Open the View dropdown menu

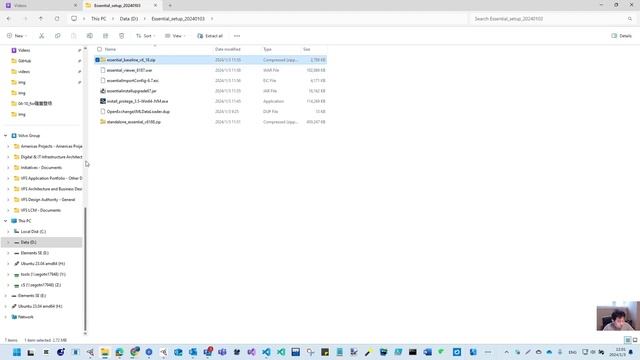click(176, 36)
